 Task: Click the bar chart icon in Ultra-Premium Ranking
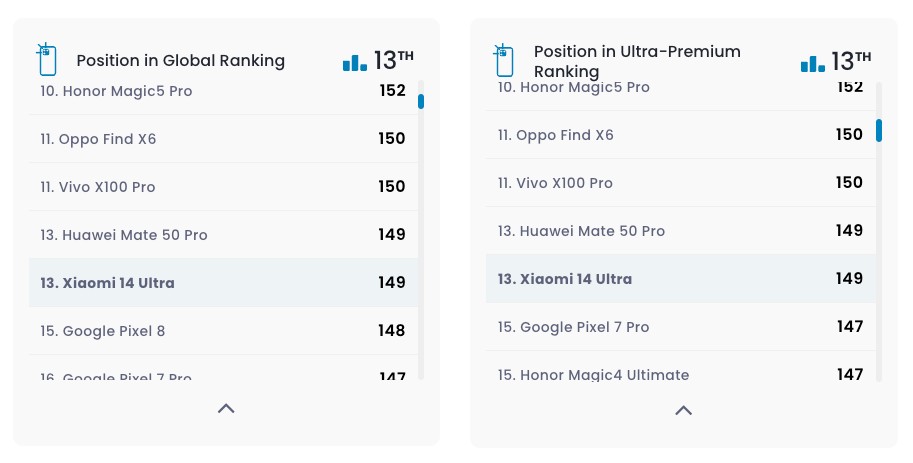click(x=812, y=62)
